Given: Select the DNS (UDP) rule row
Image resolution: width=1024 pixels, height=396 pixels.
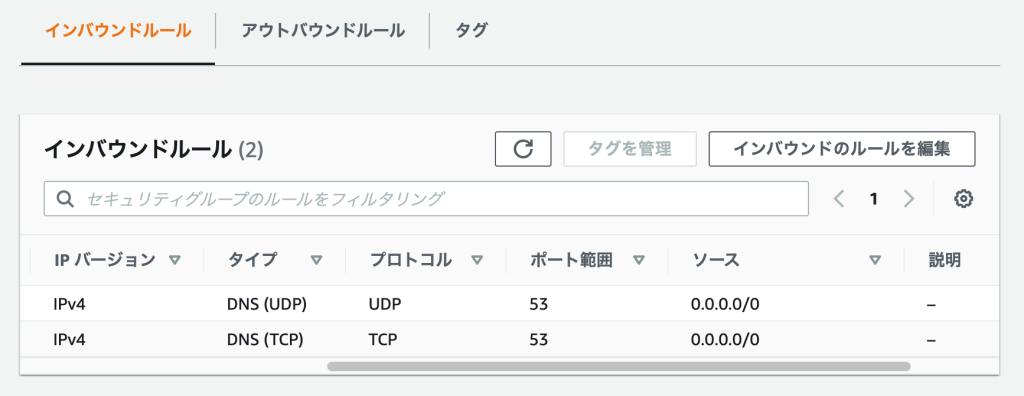Looking at the screenshot, I should [509, 304].
